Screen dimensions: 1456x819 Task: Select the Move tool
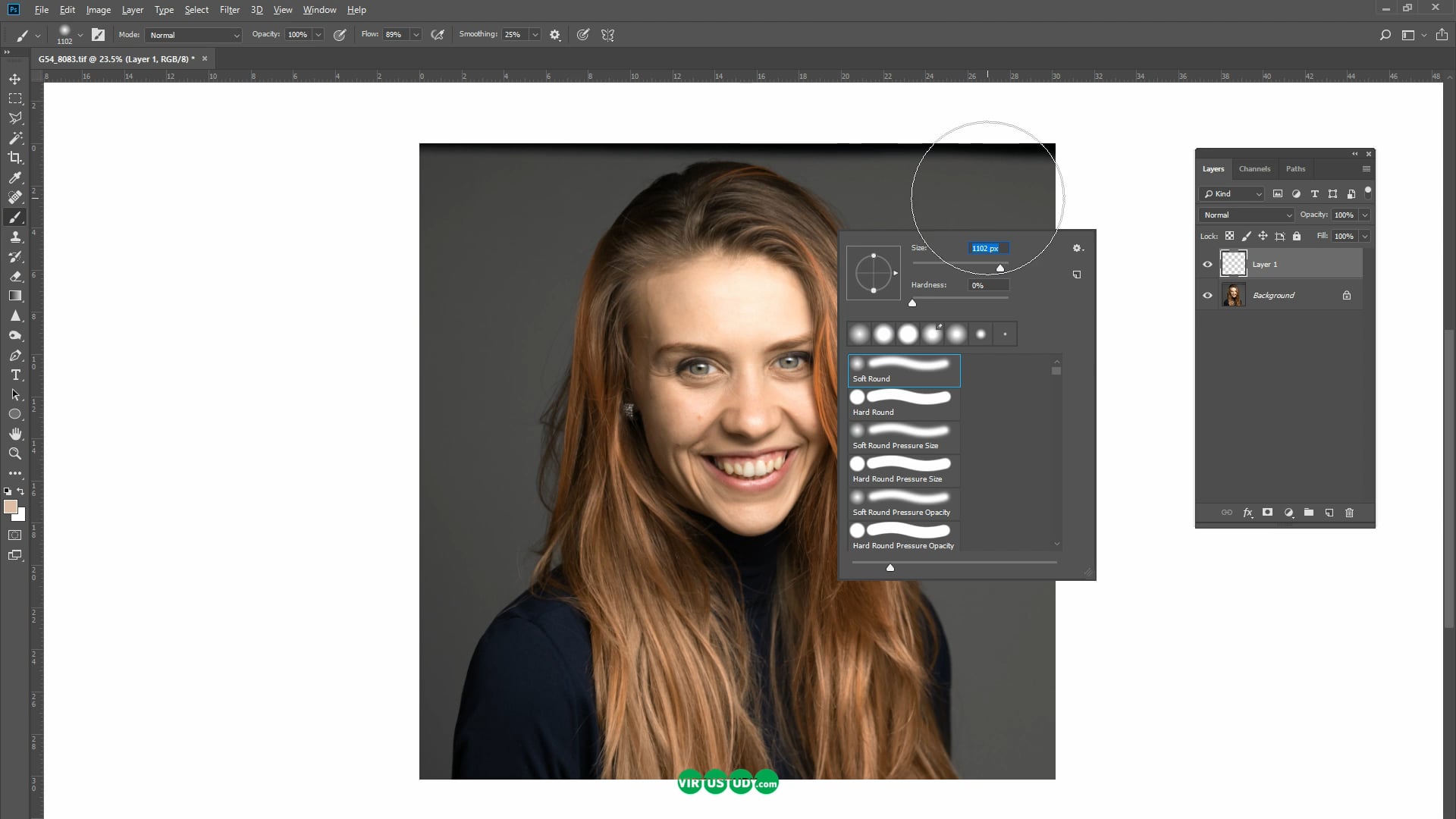pyautogui.click(x=15, y=79)
